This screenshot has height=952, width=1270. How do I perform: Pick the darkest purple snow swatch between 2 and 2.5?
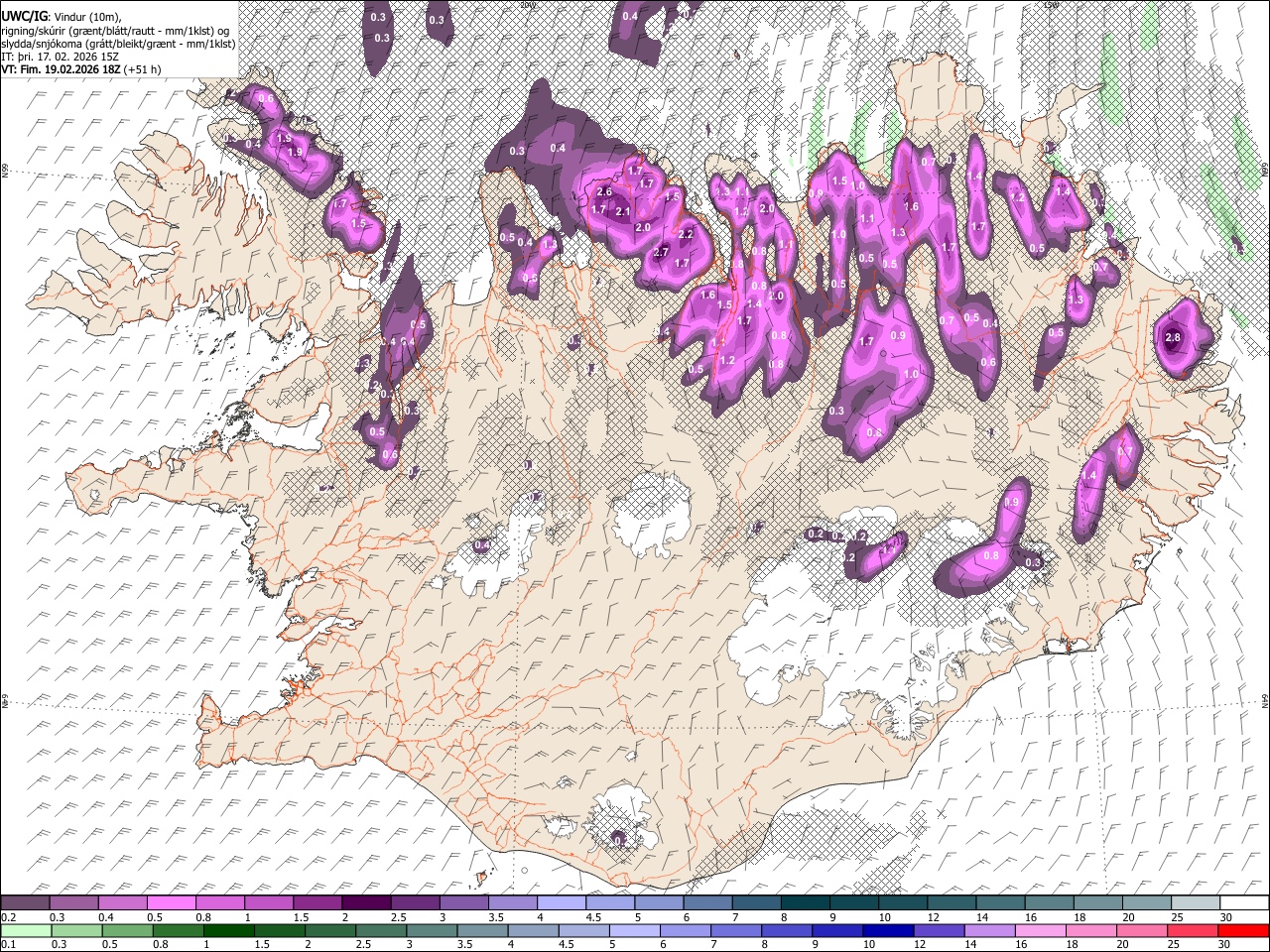pos(366,903)
